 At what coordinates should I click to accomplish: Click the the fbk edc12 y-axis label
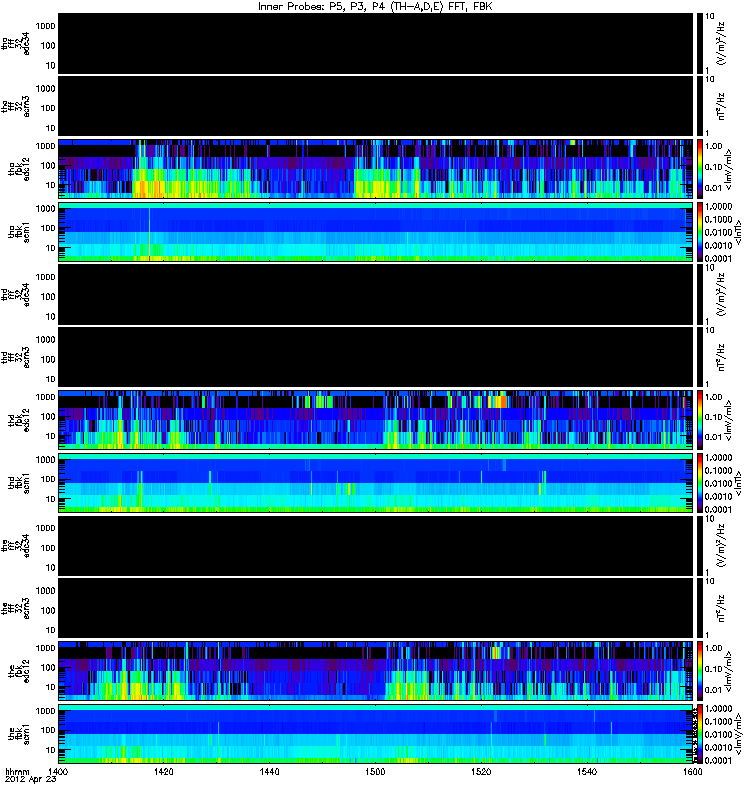[x=19, y=671]
